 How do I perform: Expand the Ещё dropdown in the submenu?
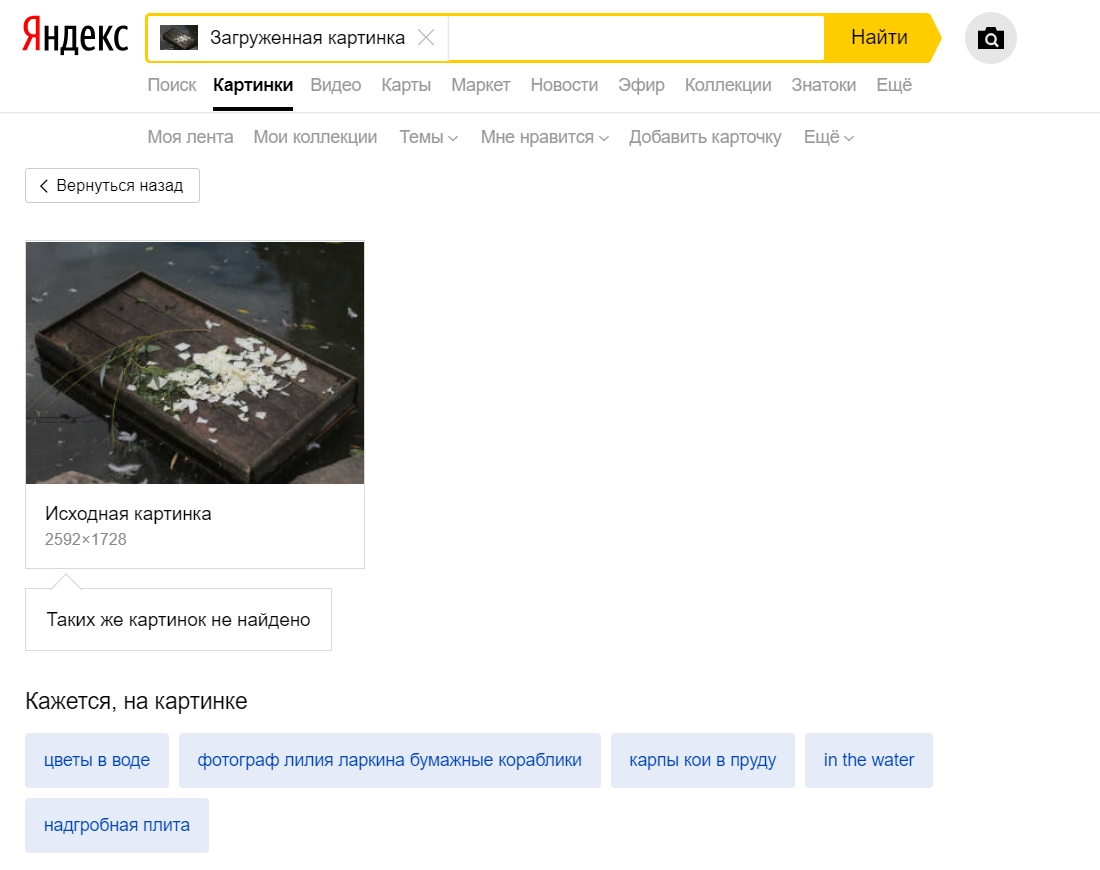tap(829, 137)
